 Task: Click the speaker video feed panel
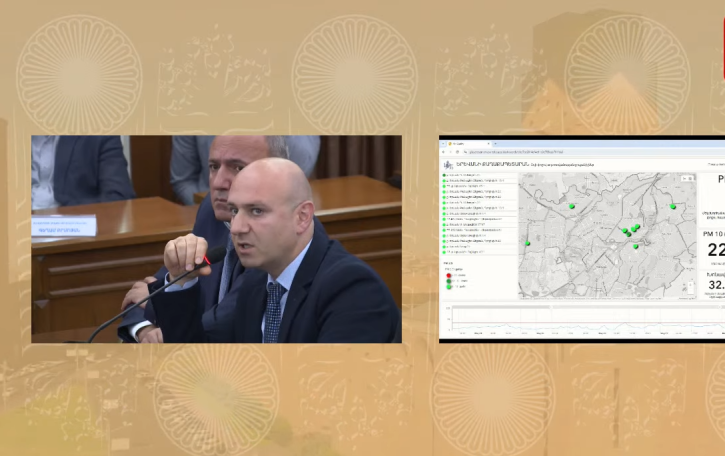[216, 239]
